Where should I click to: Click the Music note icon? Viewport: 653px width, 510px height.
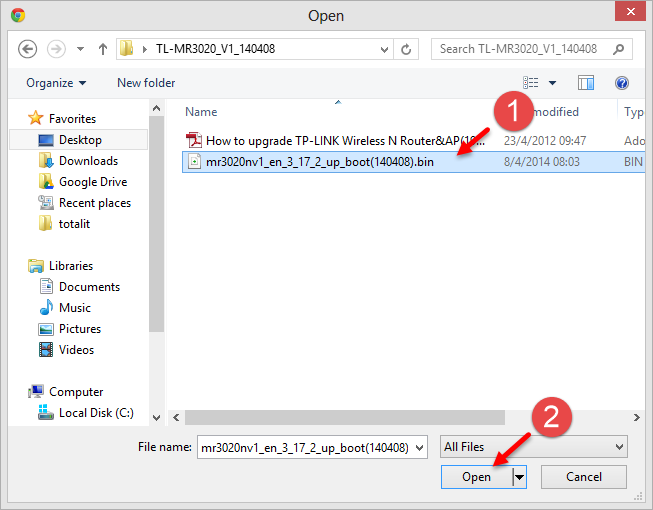tap(46, 308)
